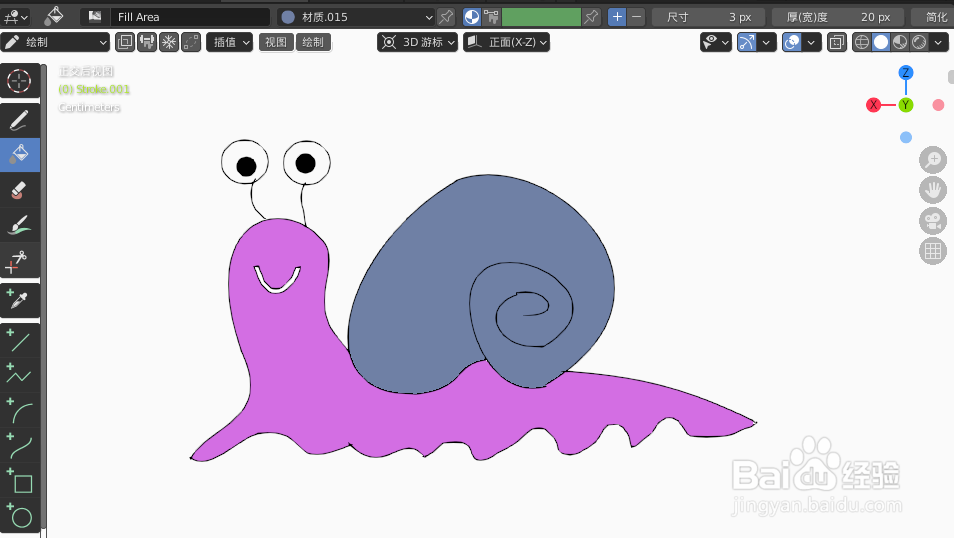Switch orthographic/perspective with grid icon

point(932,251)
